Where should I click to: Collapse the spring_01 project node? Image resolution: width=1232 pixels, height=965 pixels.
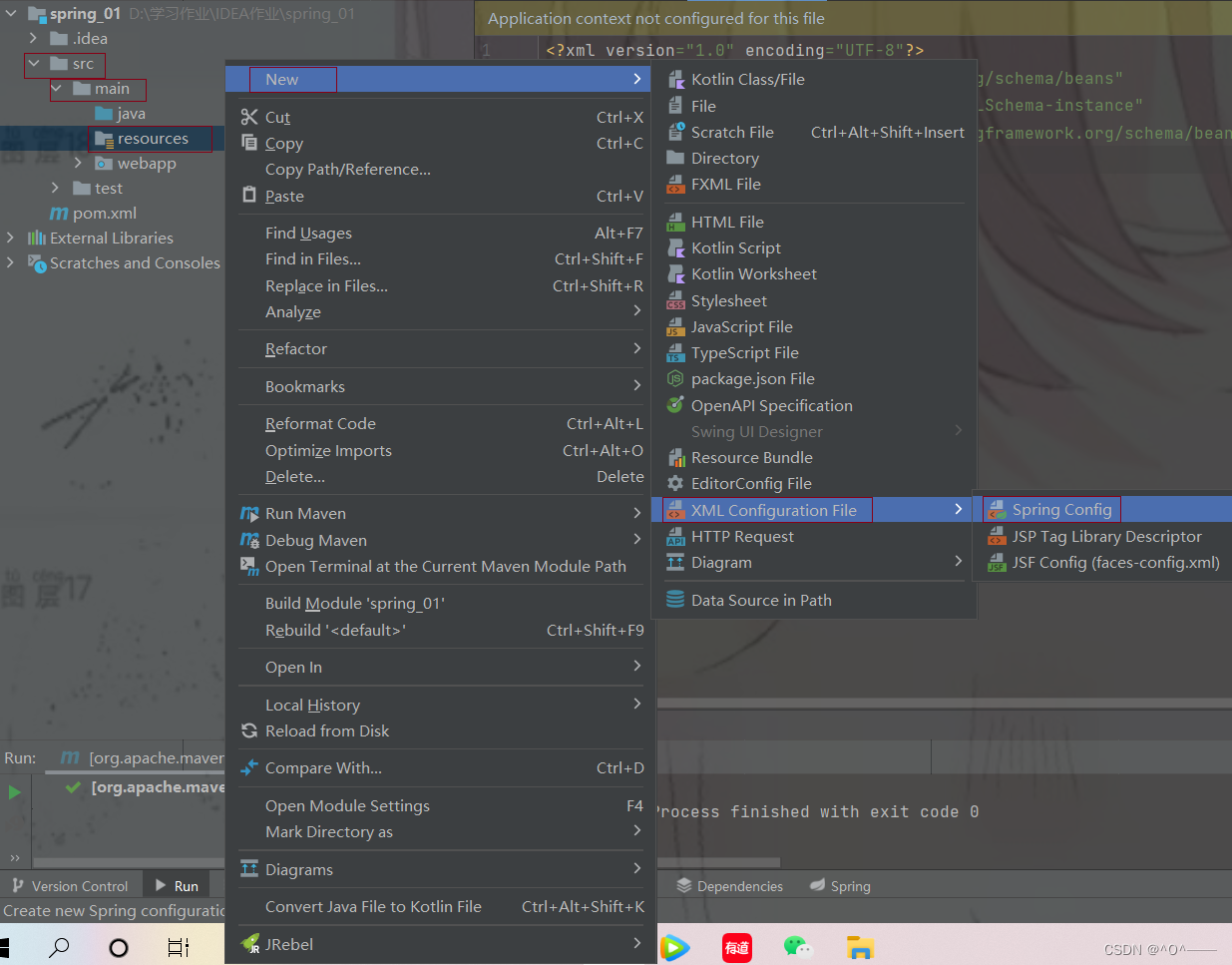(11, 14)
